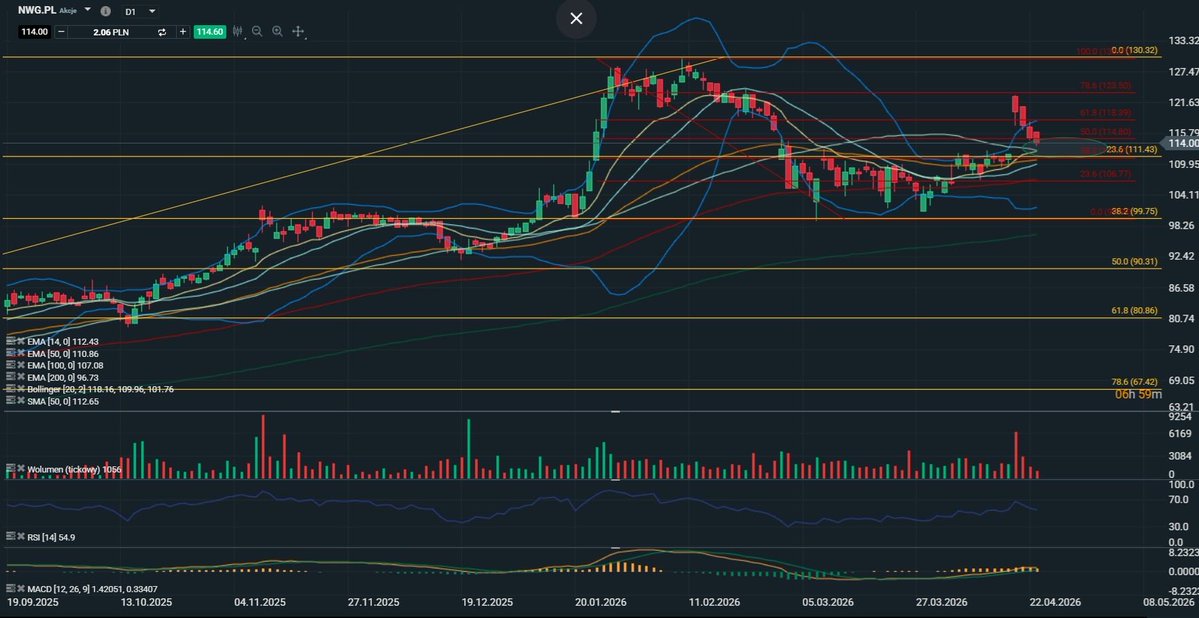Click the 04.11.2025 date on time axis

(260, 603)
